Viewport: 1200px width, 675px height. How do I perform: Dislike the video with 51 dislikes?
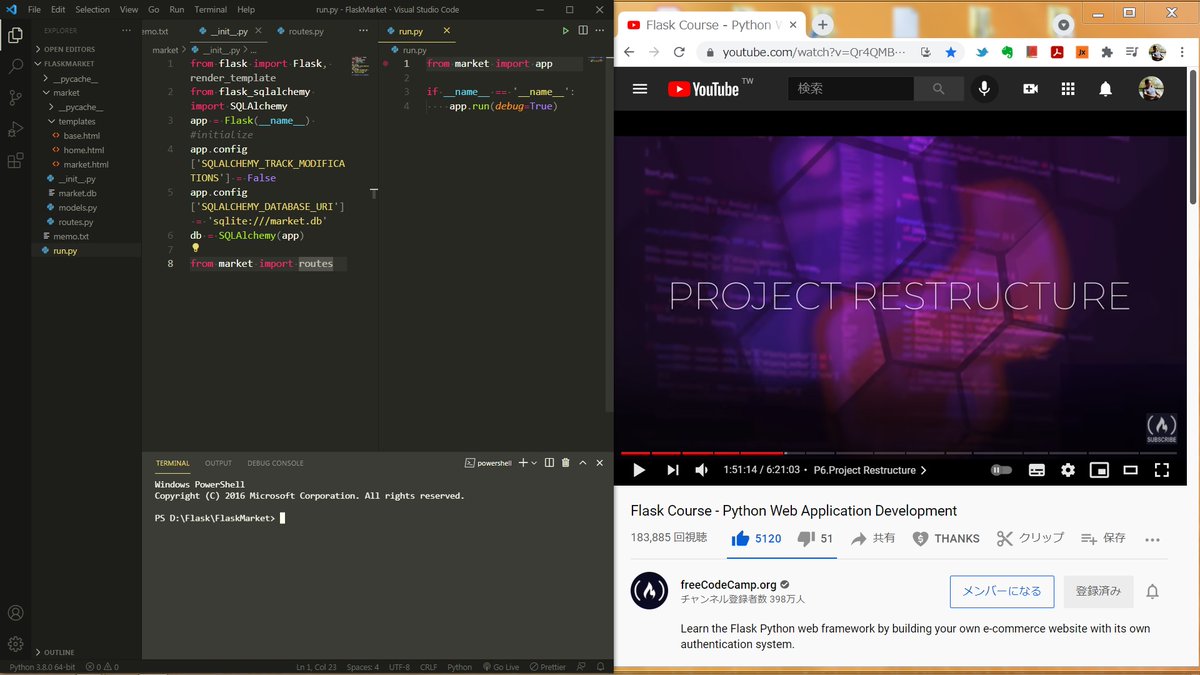[815, 538]
